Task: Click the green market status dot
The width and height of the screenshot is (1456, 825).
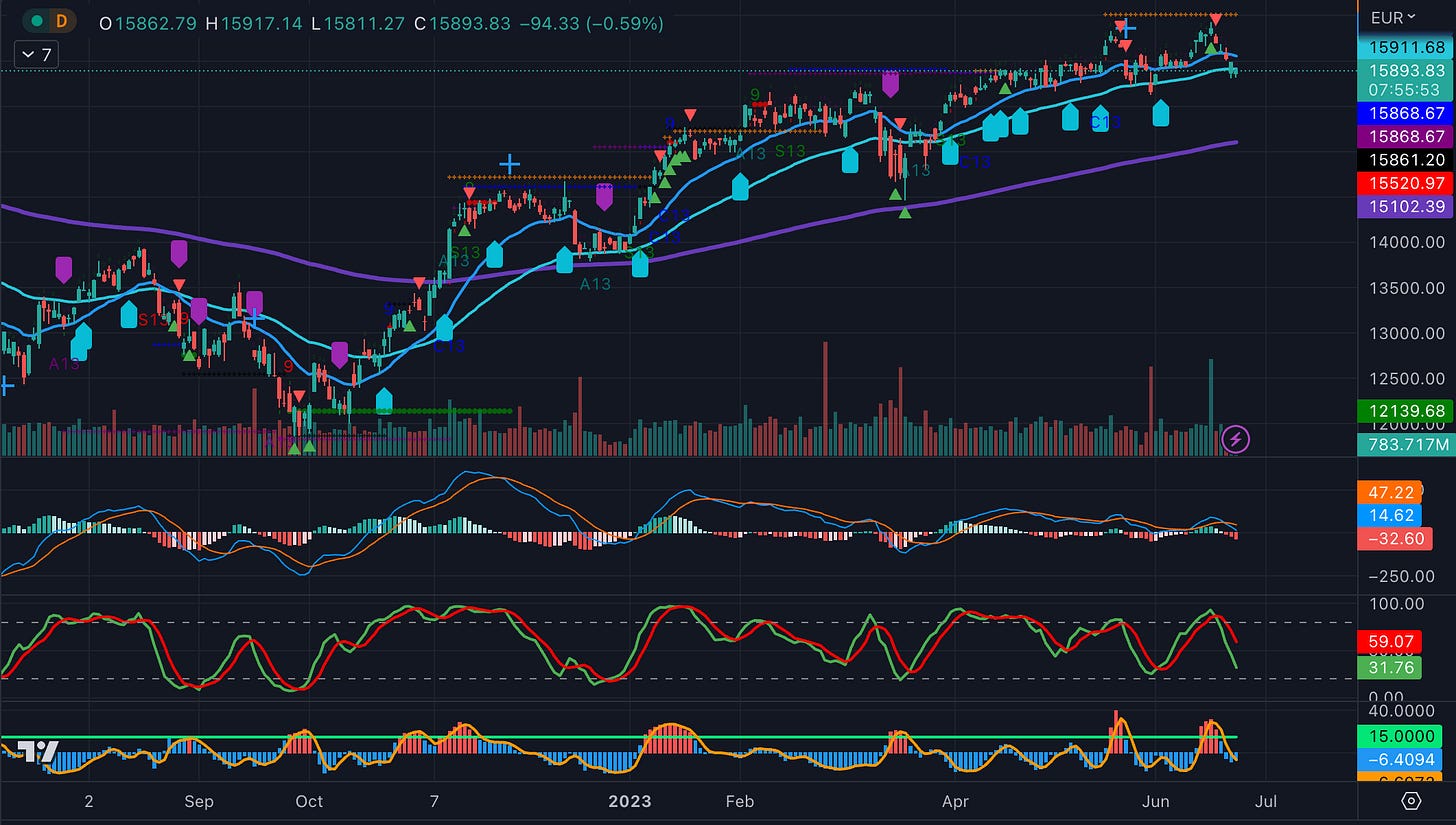Action: 38,20
